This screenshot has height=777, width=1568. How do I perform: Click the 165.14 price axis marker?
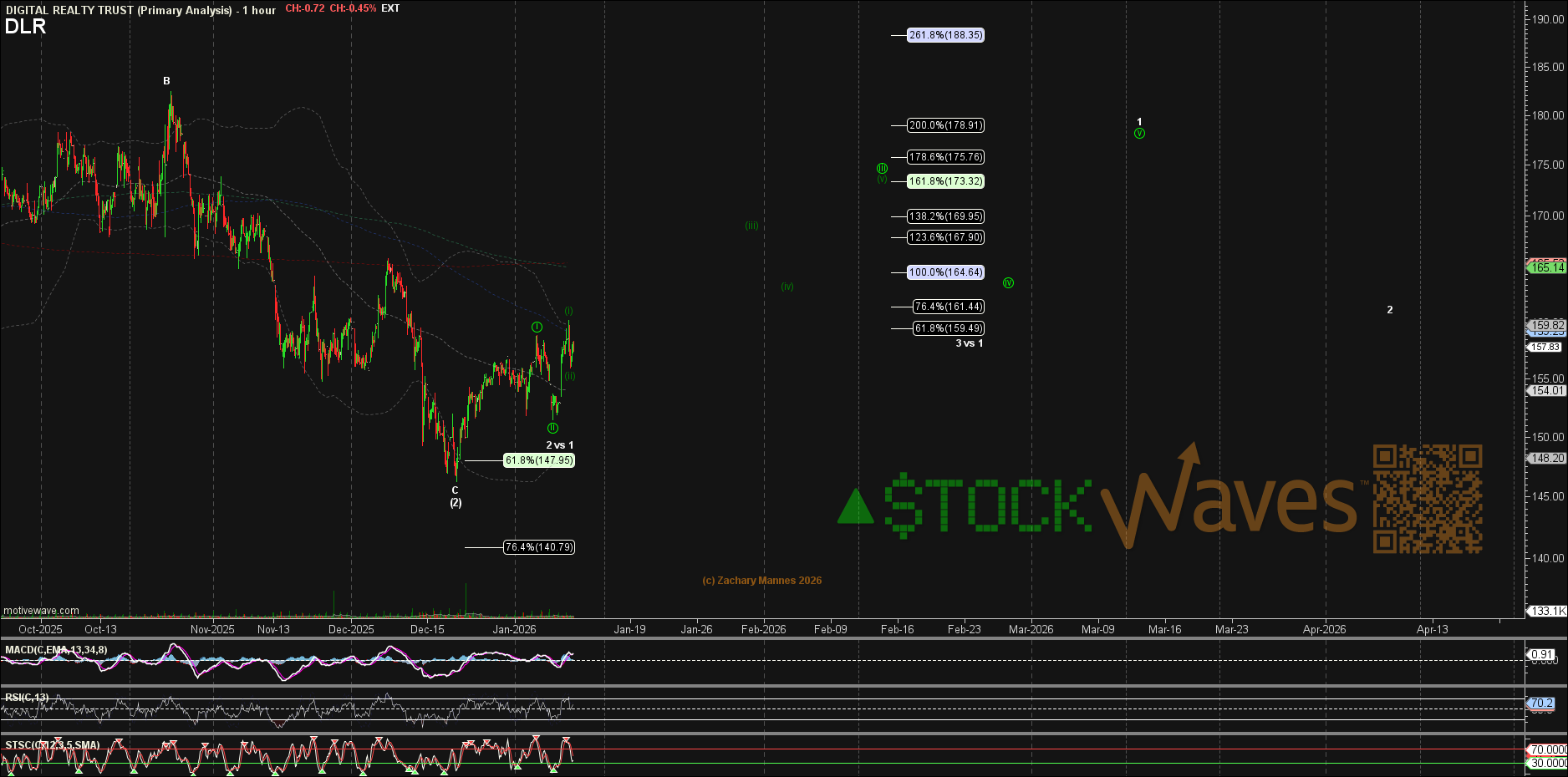[1547, 267]
